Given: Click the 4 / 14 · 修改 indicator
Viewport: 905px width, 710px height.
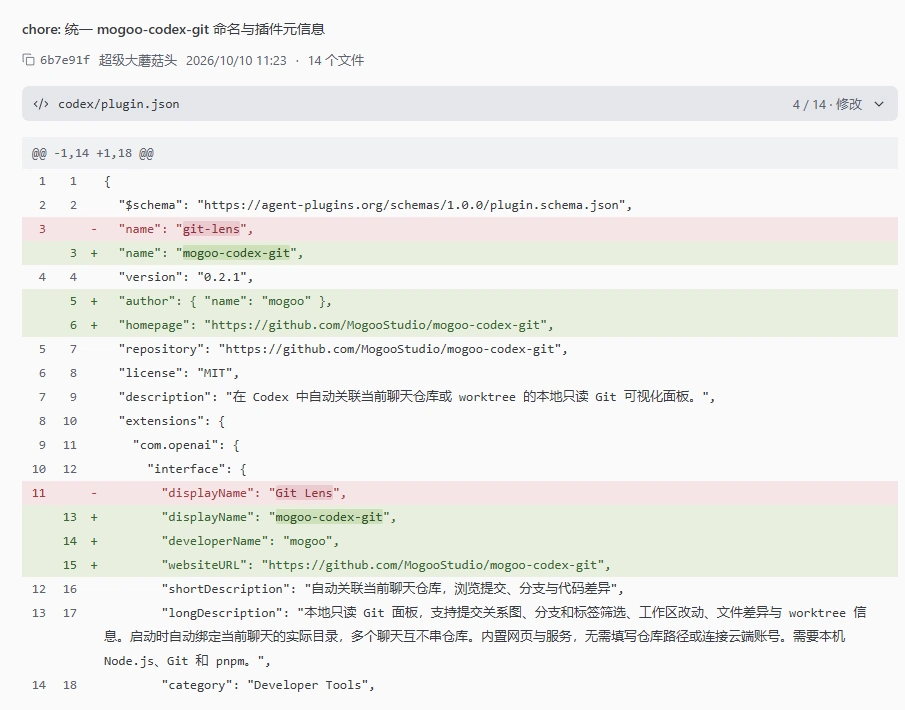Looking at the screenshot, I should 827,104.
